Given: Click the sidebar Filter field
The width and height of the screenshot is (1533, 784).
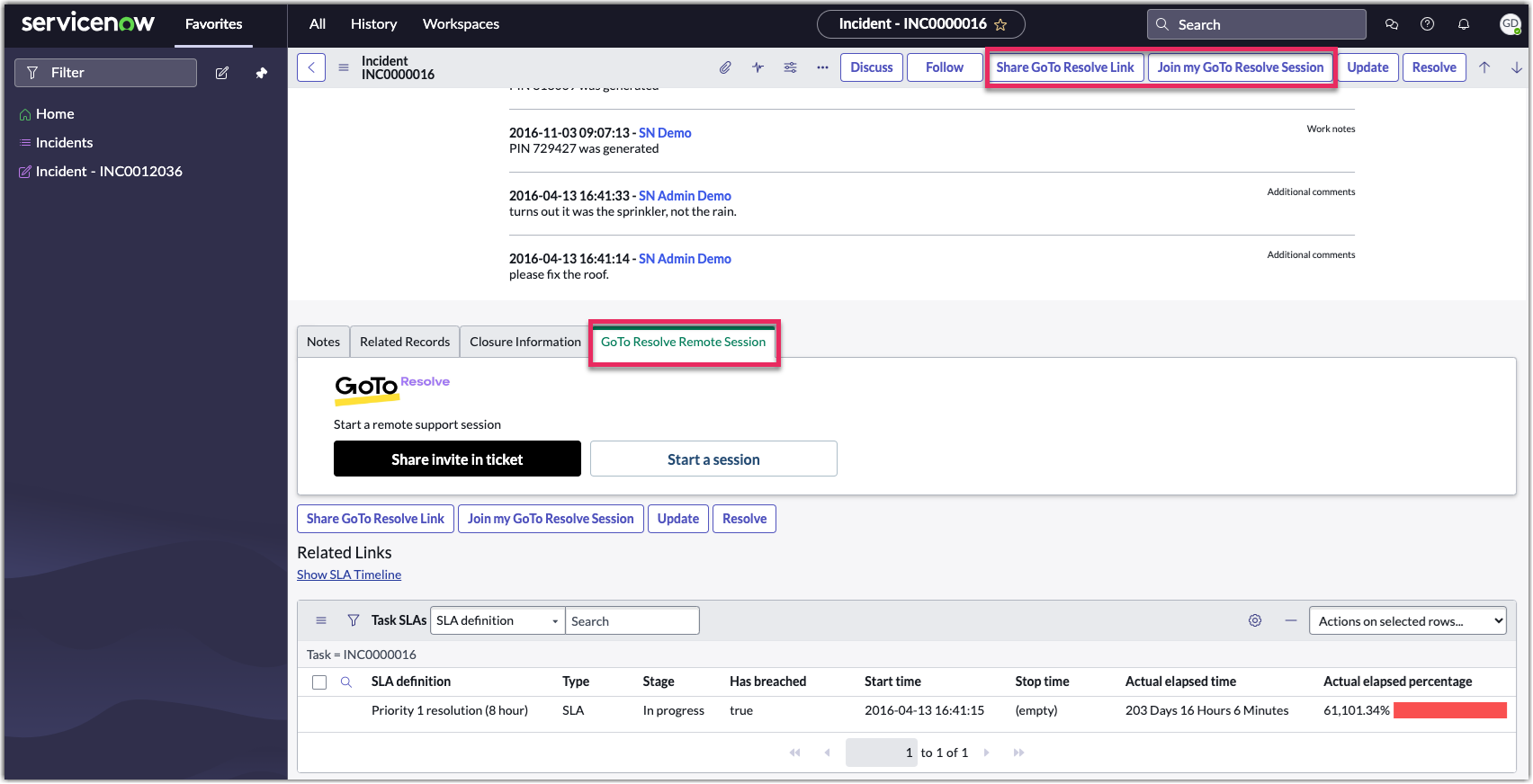Looking at the screenshot, I should pos(105,73).
